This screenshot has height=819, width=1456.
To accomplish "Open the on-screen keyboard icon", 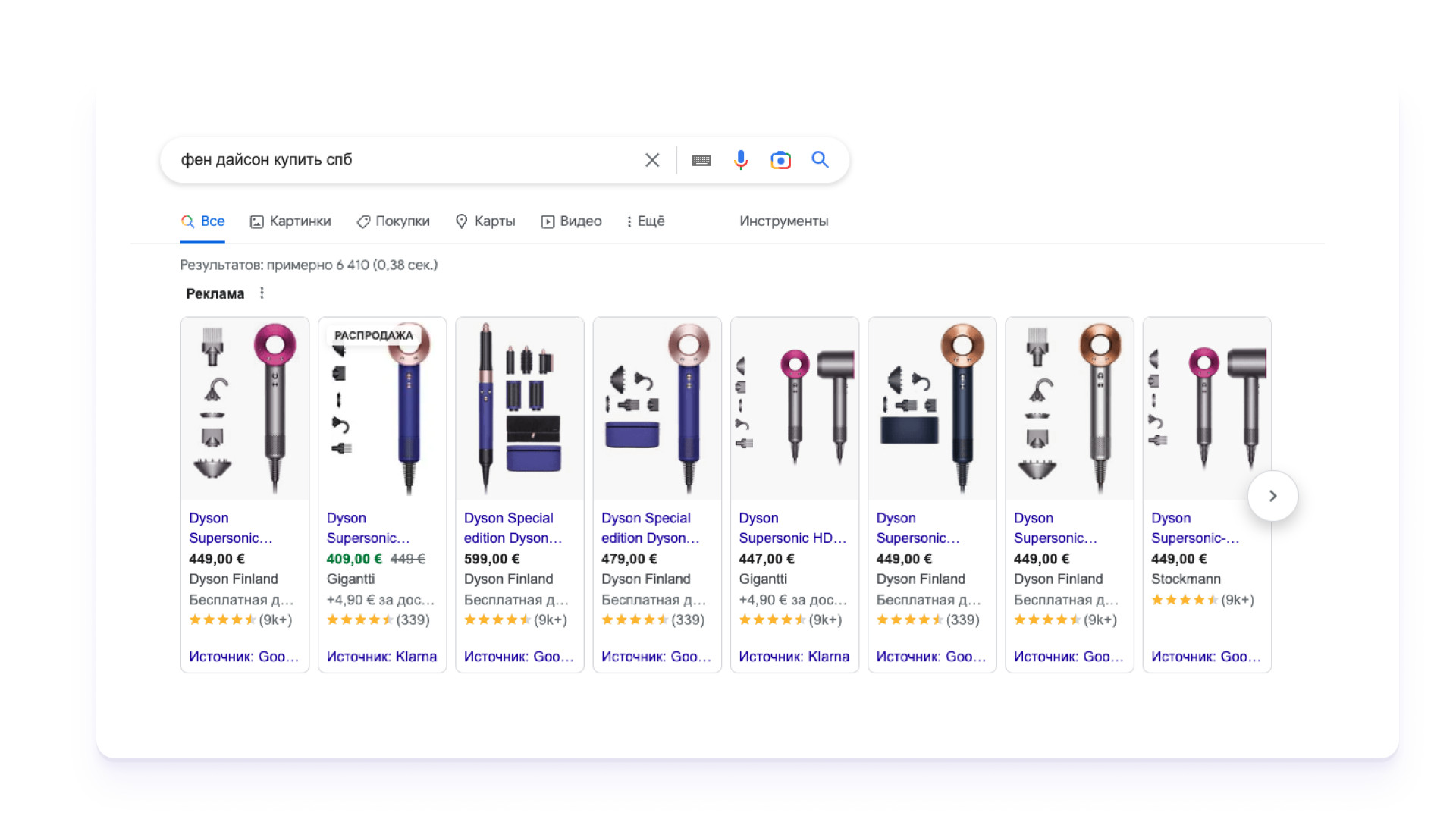I will pyautogui.click(x=701, y=160).
